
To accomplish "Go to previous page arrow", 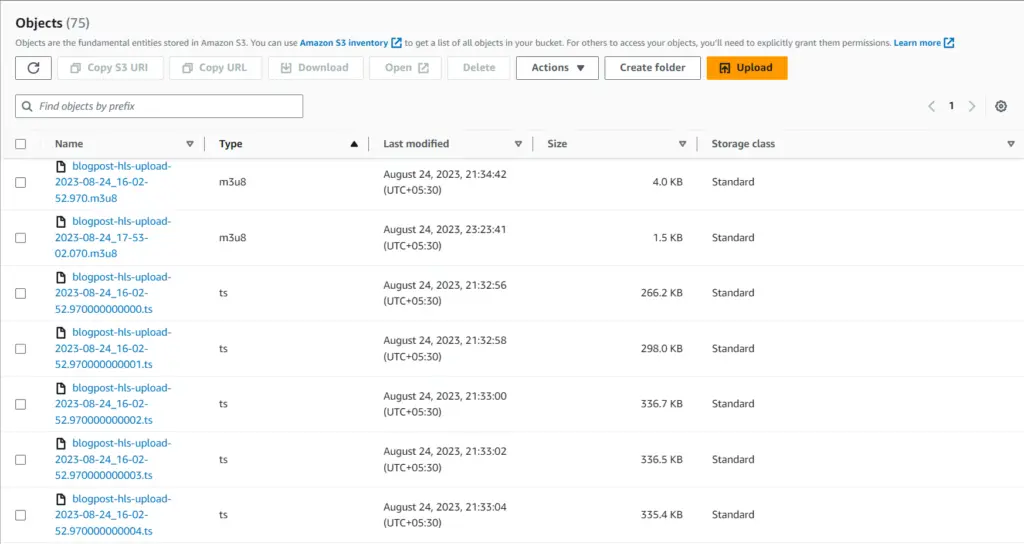I will click(x=932, y=106).
